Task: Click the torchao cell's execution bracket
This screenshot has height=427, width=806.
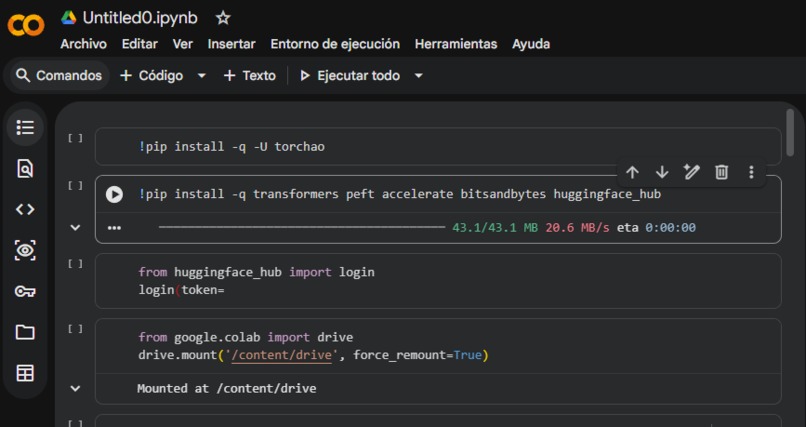Action: point(76,138)
